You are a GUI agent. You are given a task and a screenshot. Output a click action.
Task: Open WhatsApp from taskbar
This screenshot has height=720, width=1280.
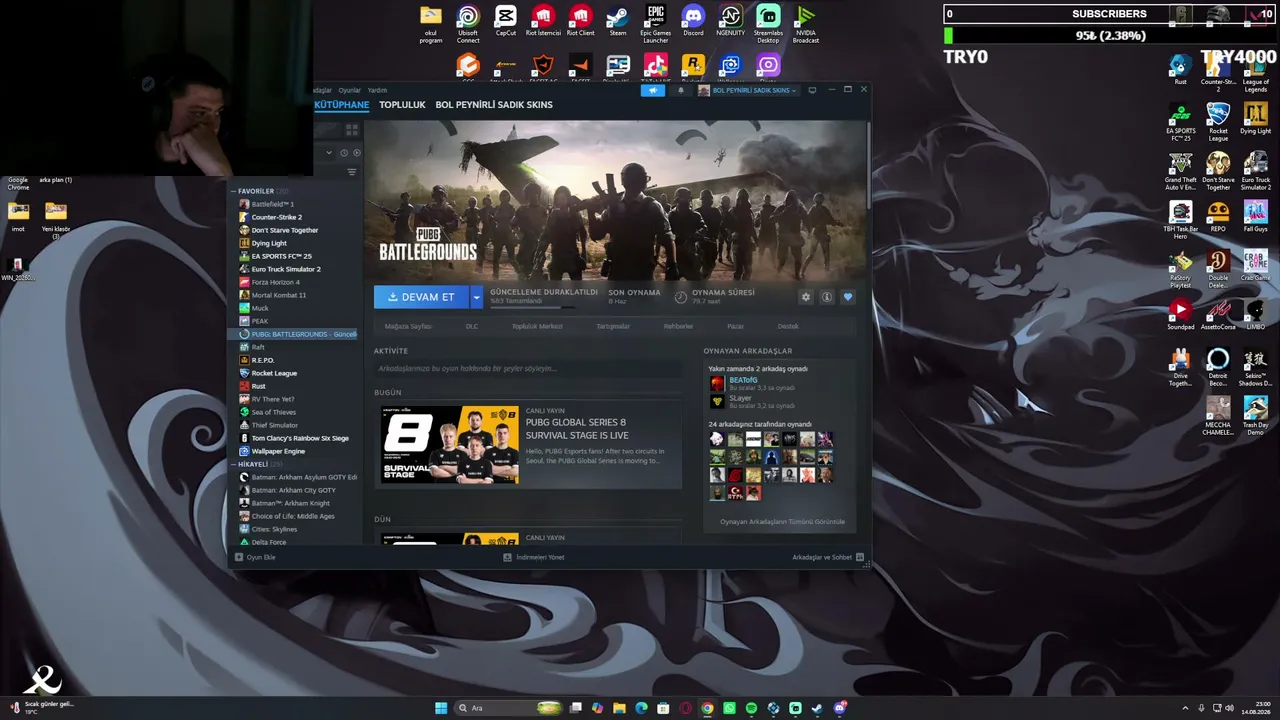(x=729, y=708)
